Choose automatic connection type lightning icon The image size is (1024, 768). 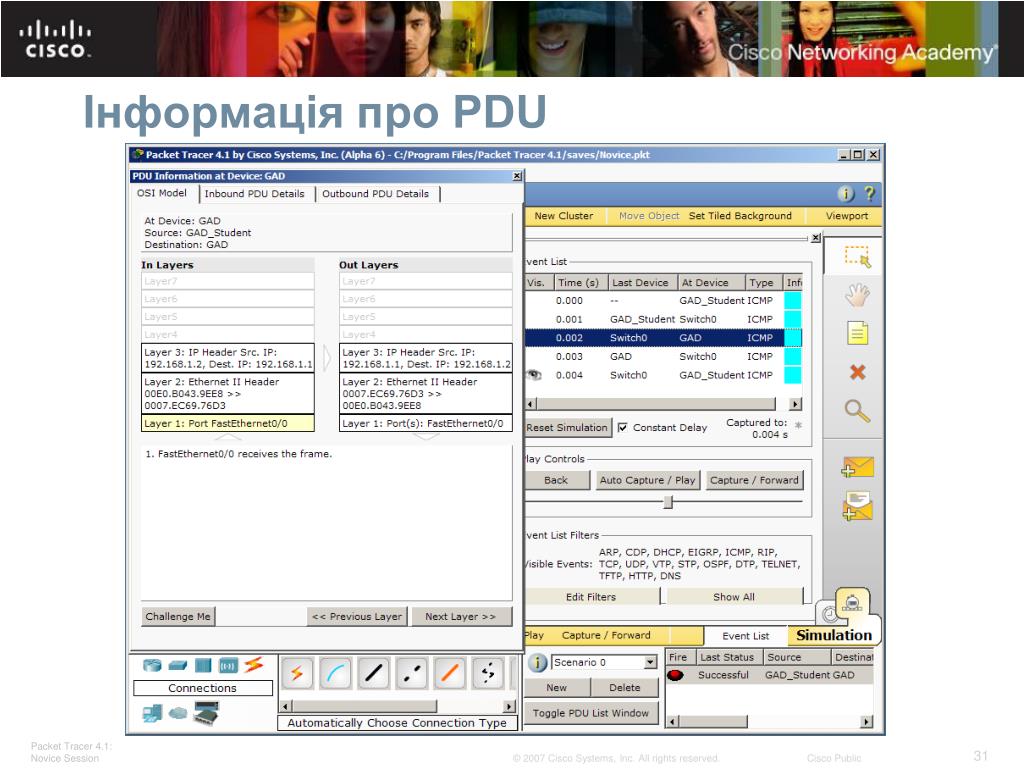tap(297, 673)
